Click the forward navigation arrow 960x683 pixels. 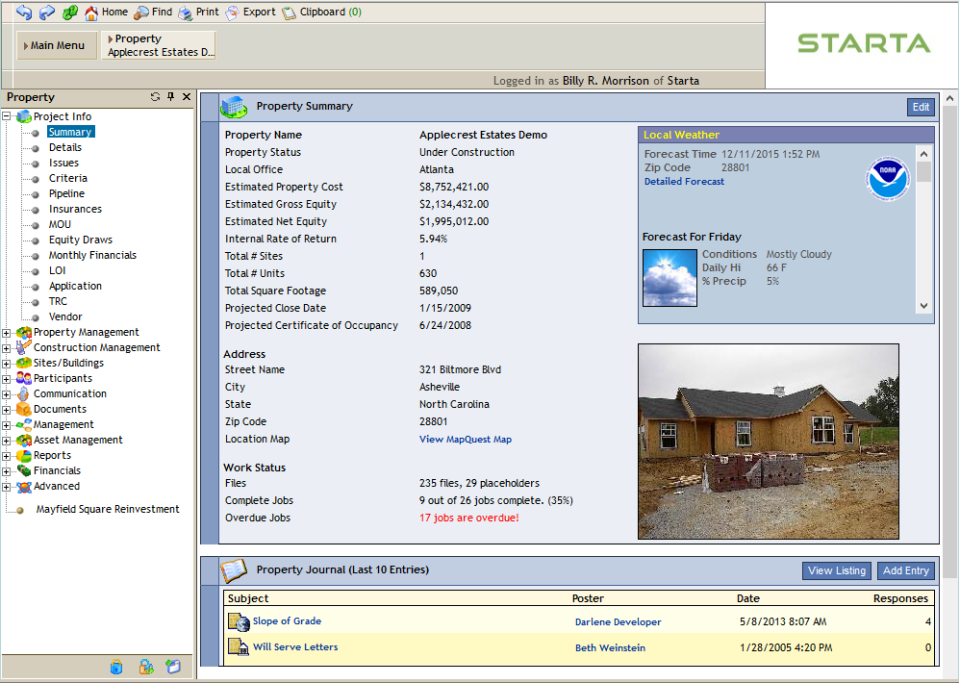click(x=46, y=12)
